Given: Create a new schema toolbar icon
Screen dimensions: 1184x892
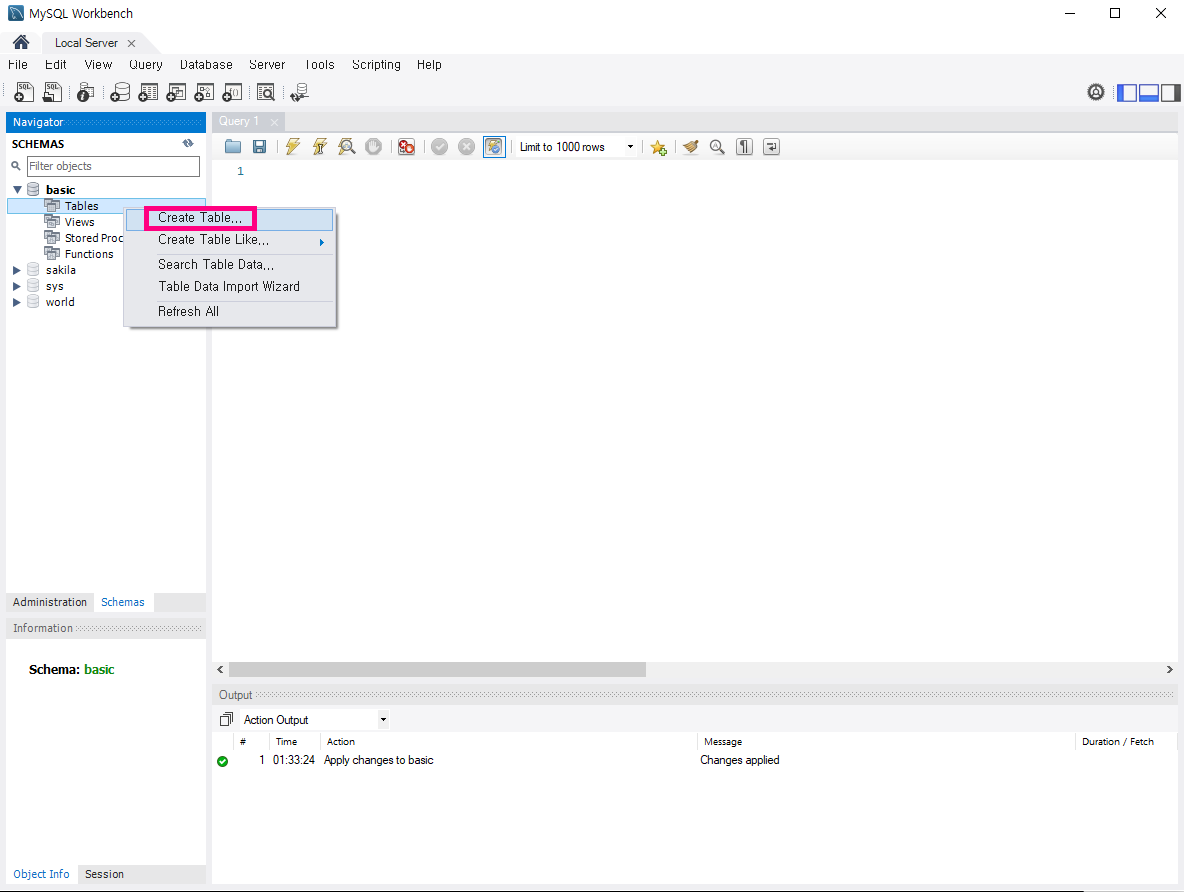Looking at the screenshot, I should [120, 92].
